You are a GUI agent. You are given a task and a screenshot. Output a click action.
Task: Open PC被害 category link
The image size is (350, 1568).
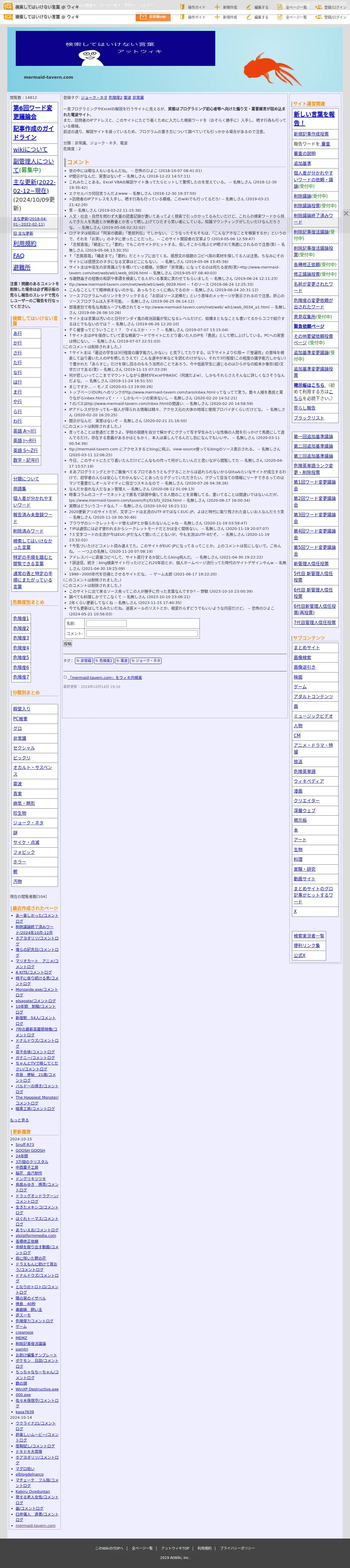tap(21, 719)
